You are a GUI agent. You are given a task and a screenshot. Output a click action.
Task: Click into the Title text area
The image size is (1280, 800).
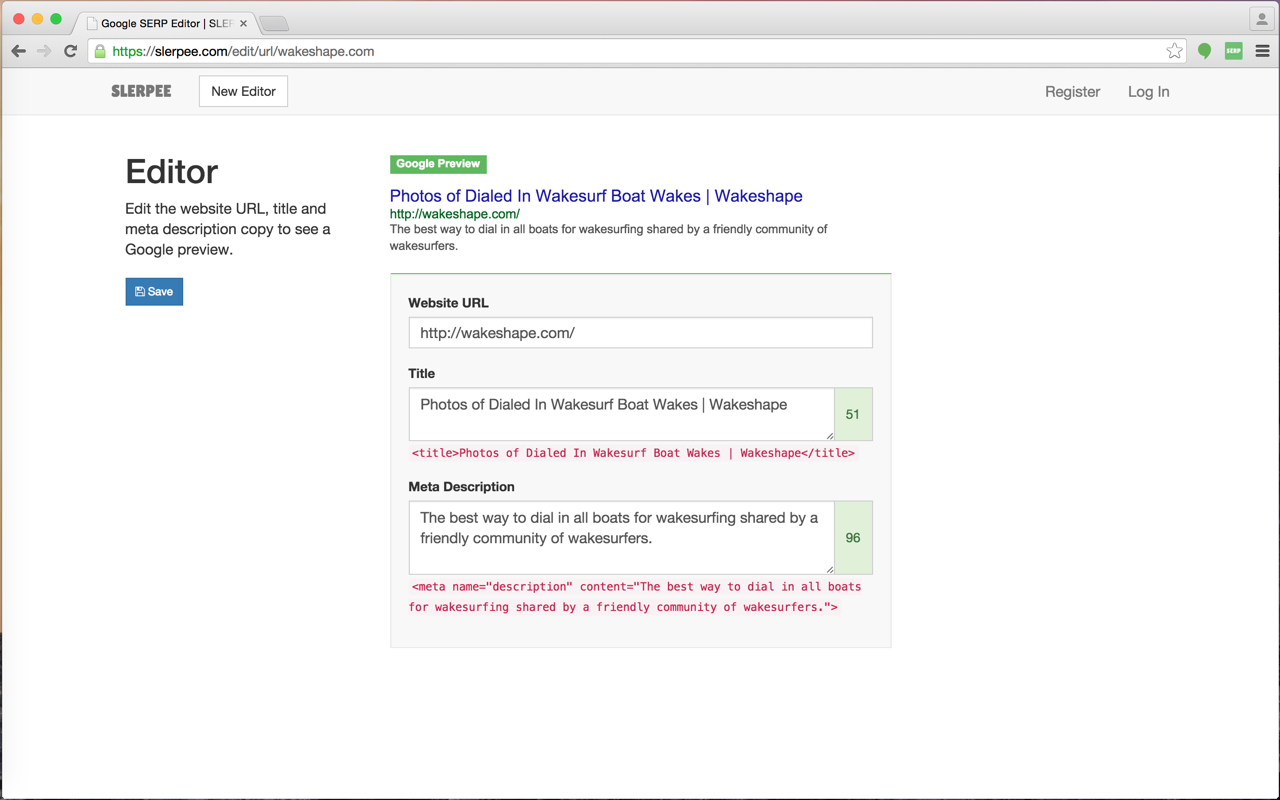[x=622, y=414]
